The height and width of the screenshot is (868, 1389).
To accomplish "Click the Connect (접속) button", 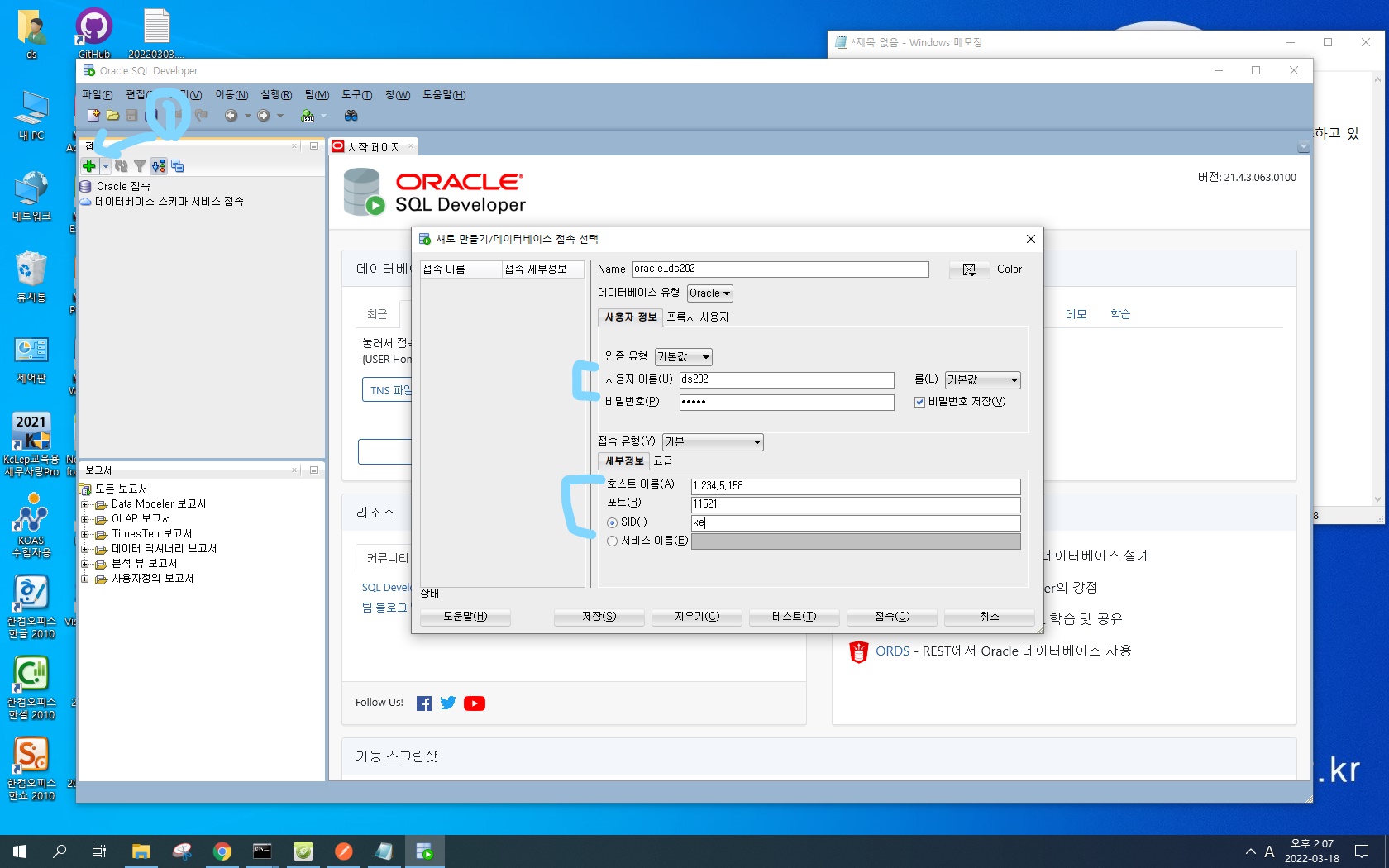I will click(x=892, y=617).
